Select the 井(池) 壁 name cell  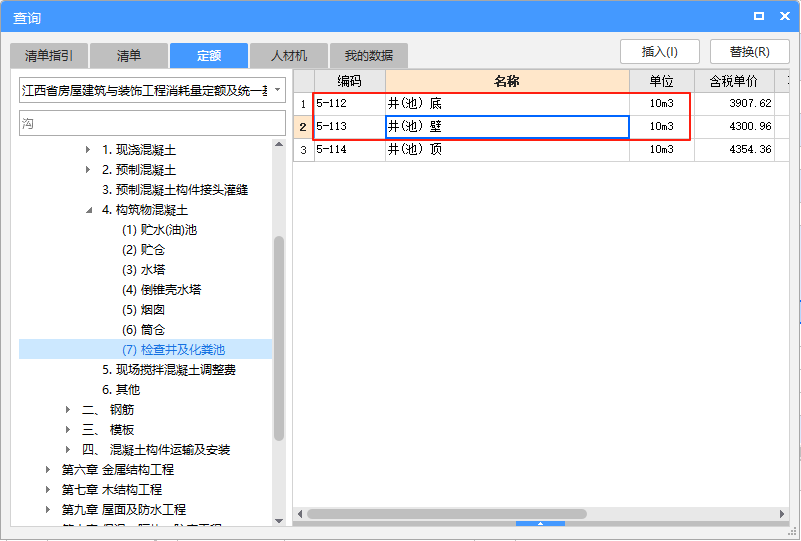click(507, 127)
